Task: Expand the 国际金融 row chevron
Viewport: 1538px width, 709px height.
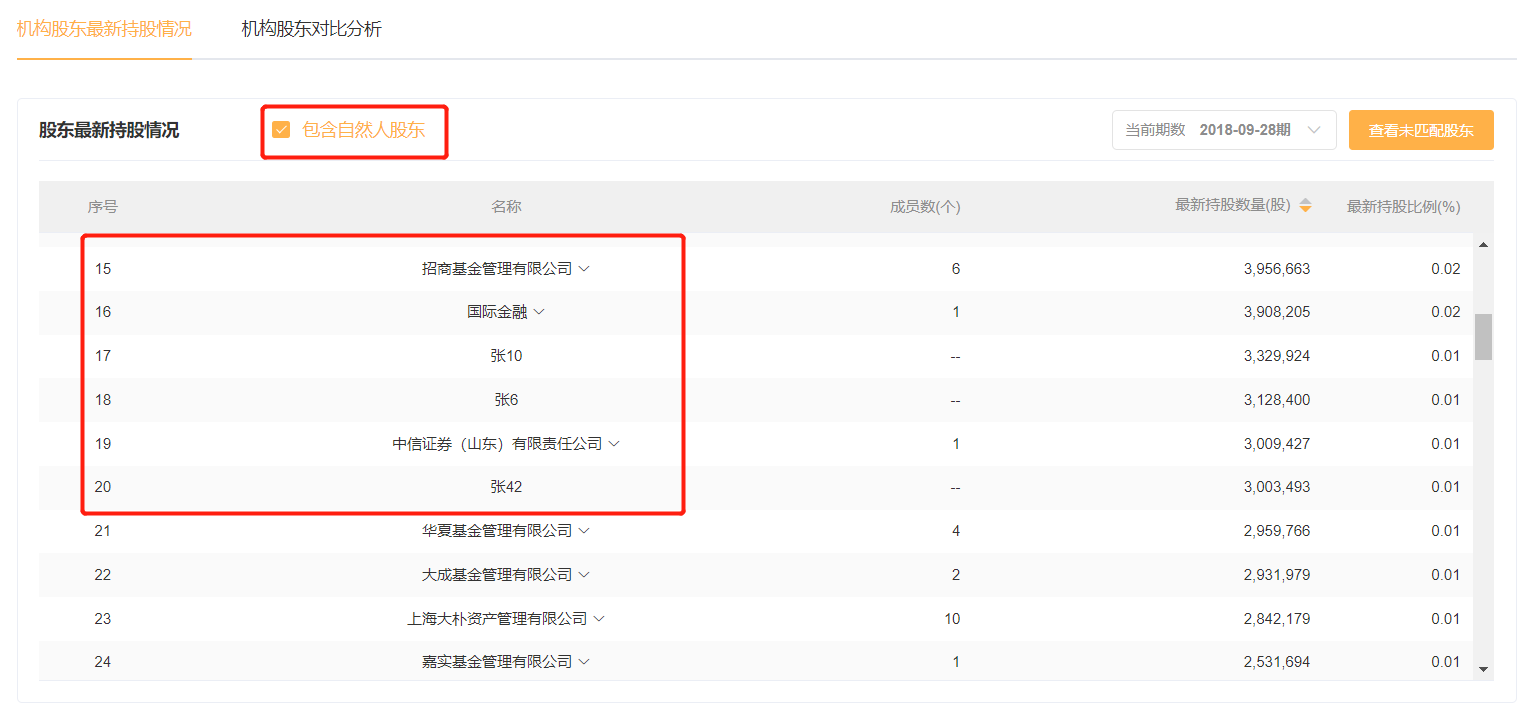Action: pyautogui.click(x=539, y=312)
